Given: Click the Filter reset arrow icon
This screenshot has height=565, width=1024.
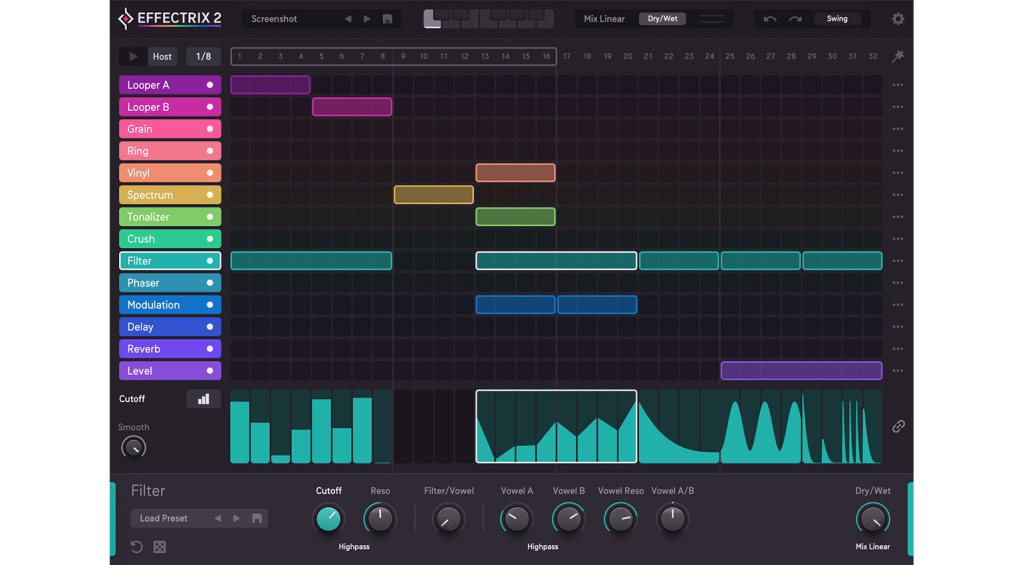Looking at the screenshot, I should (136, 547).
